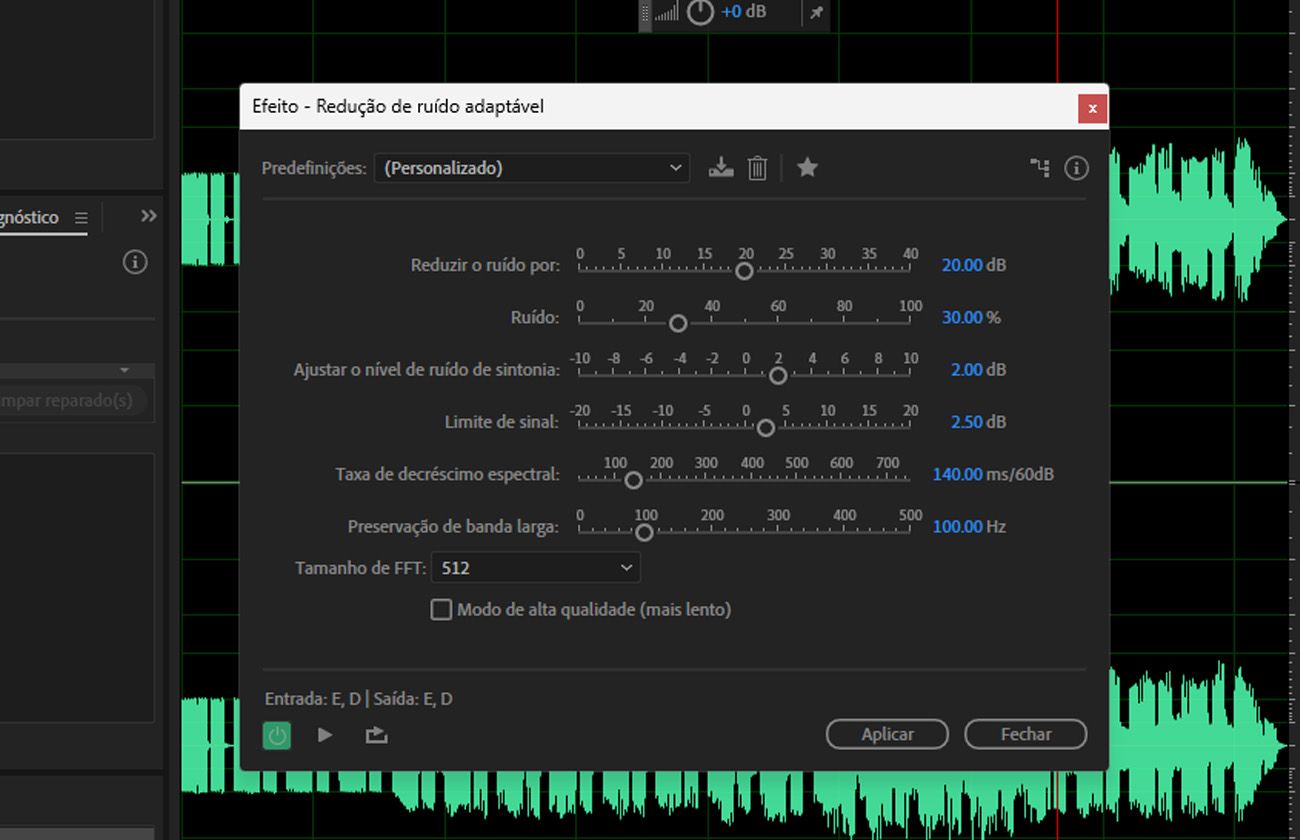The image size is (1300, 840).
Task: Click the dialog title Efeito - Redução de ruído adaptável
Action: (x=398, y=106)
